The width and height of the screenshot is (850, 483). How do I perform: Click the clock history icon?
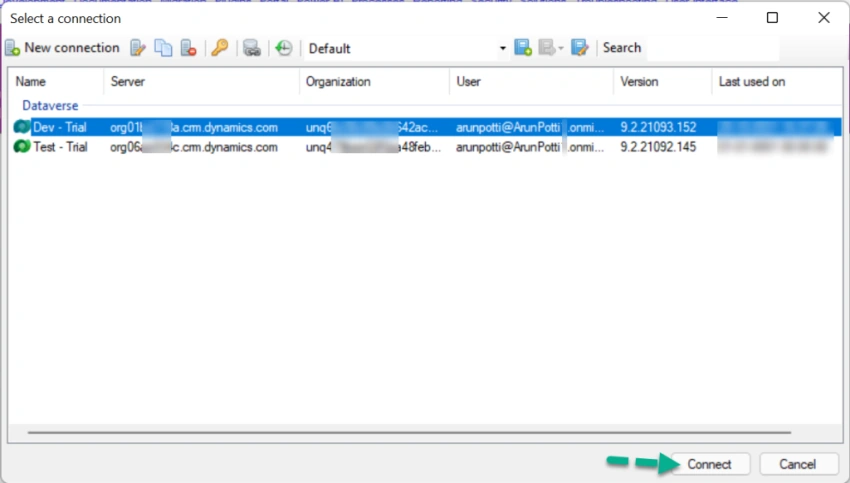[284, 48]
